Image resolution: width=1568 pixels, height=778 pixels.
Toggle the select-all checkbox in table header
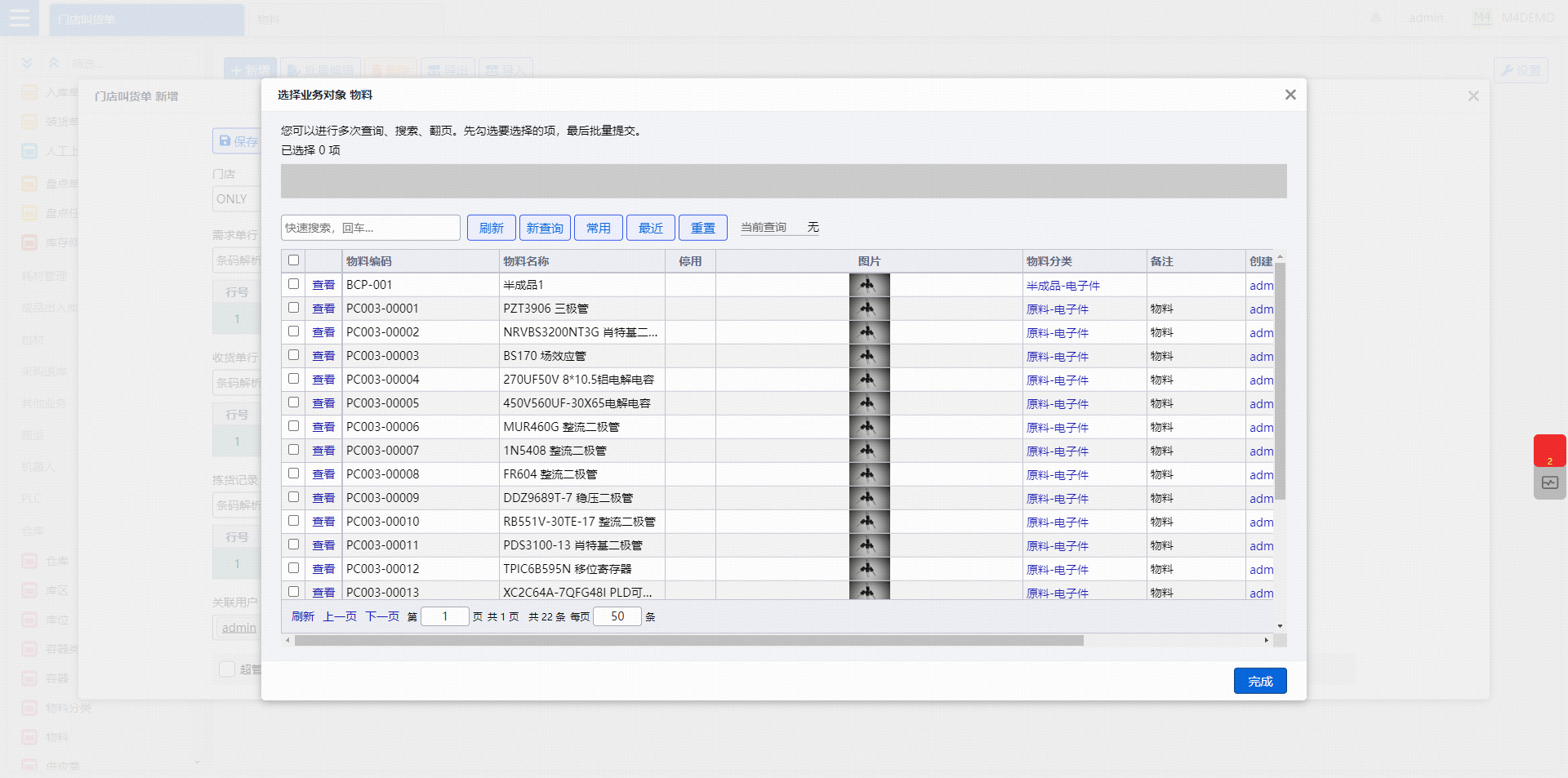click(294, 260)
